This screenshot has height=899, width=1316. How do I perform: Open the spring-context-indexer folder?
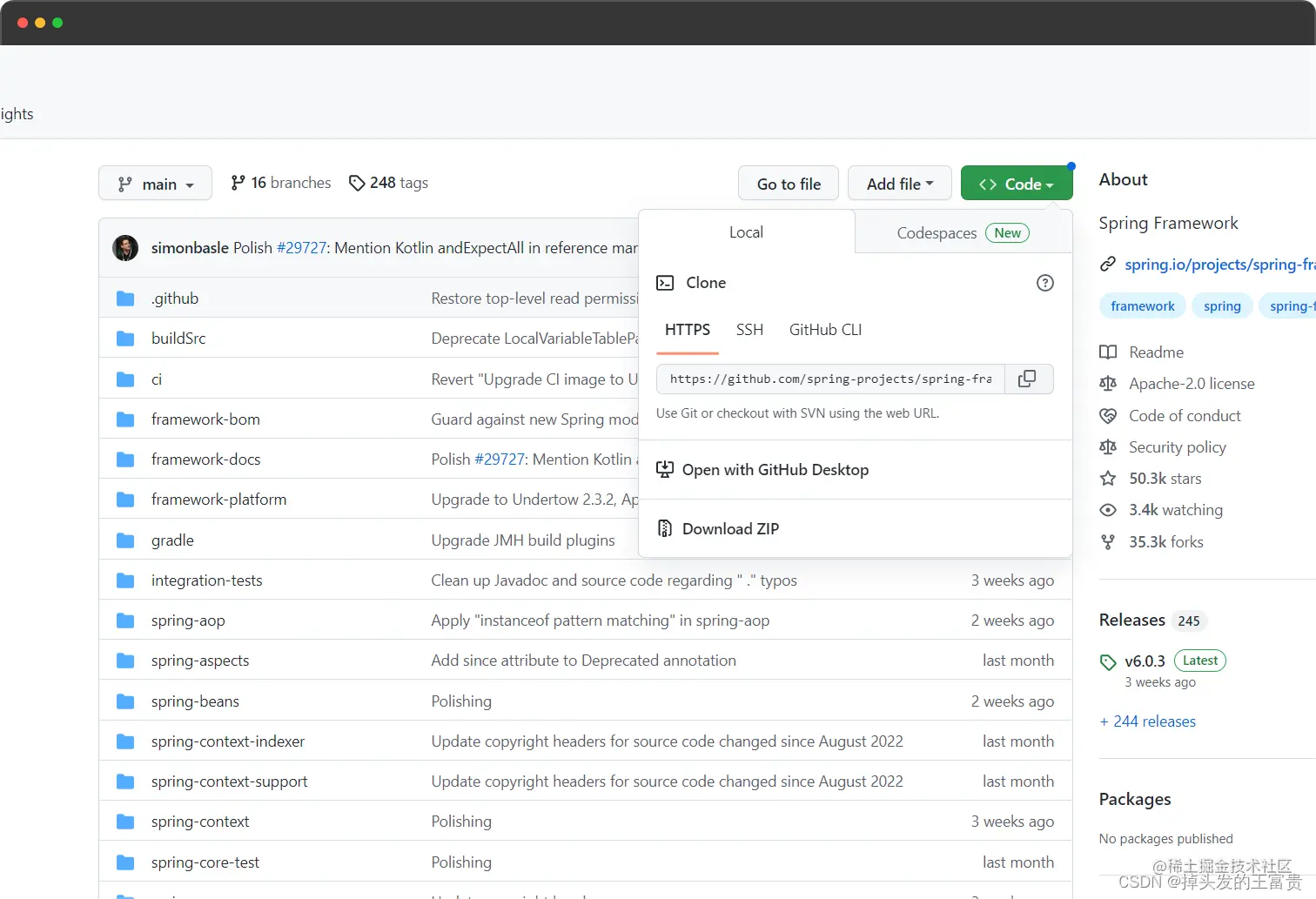pos(228,741)
